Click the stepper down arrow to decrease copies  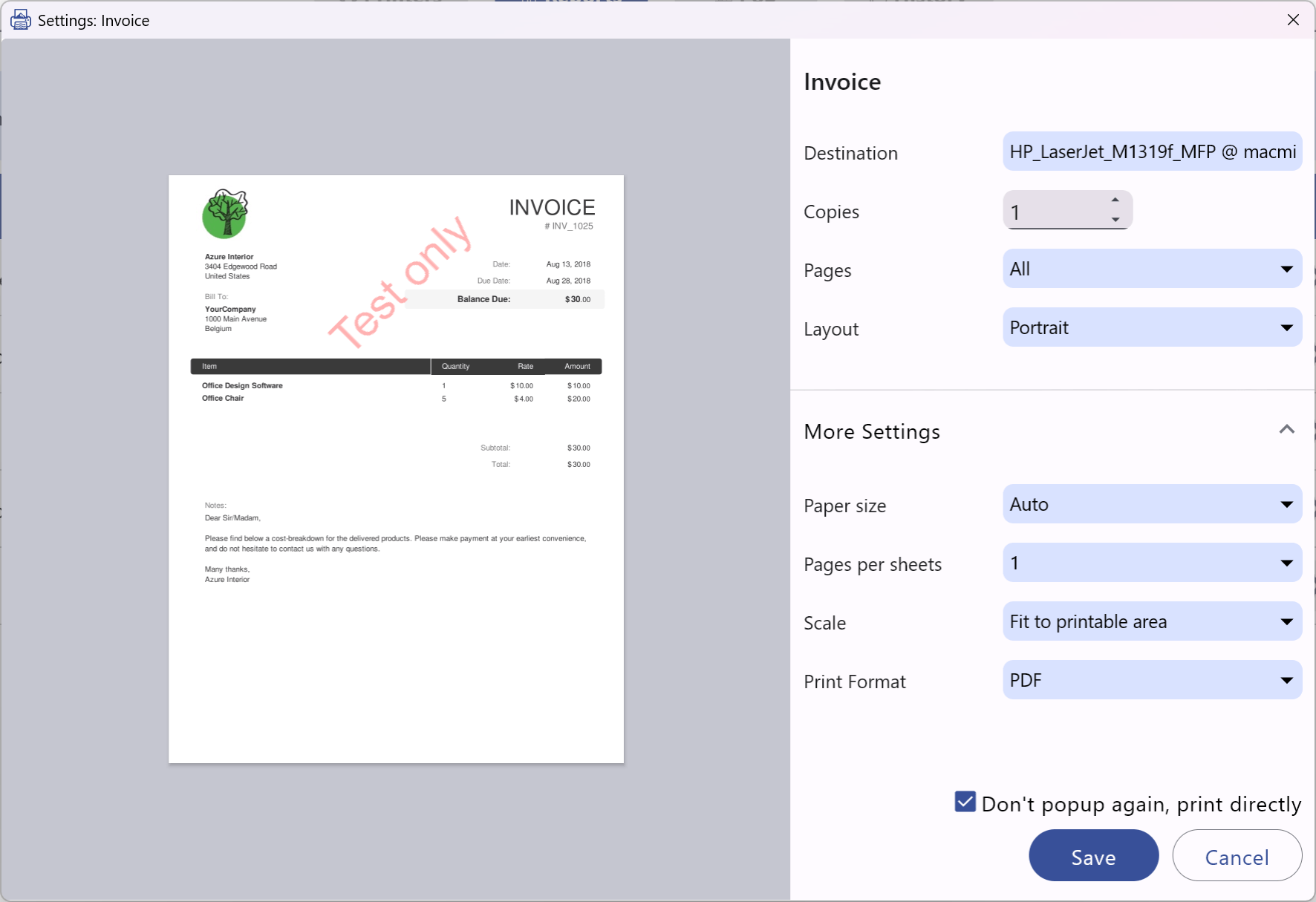(x=1115, y=220)
